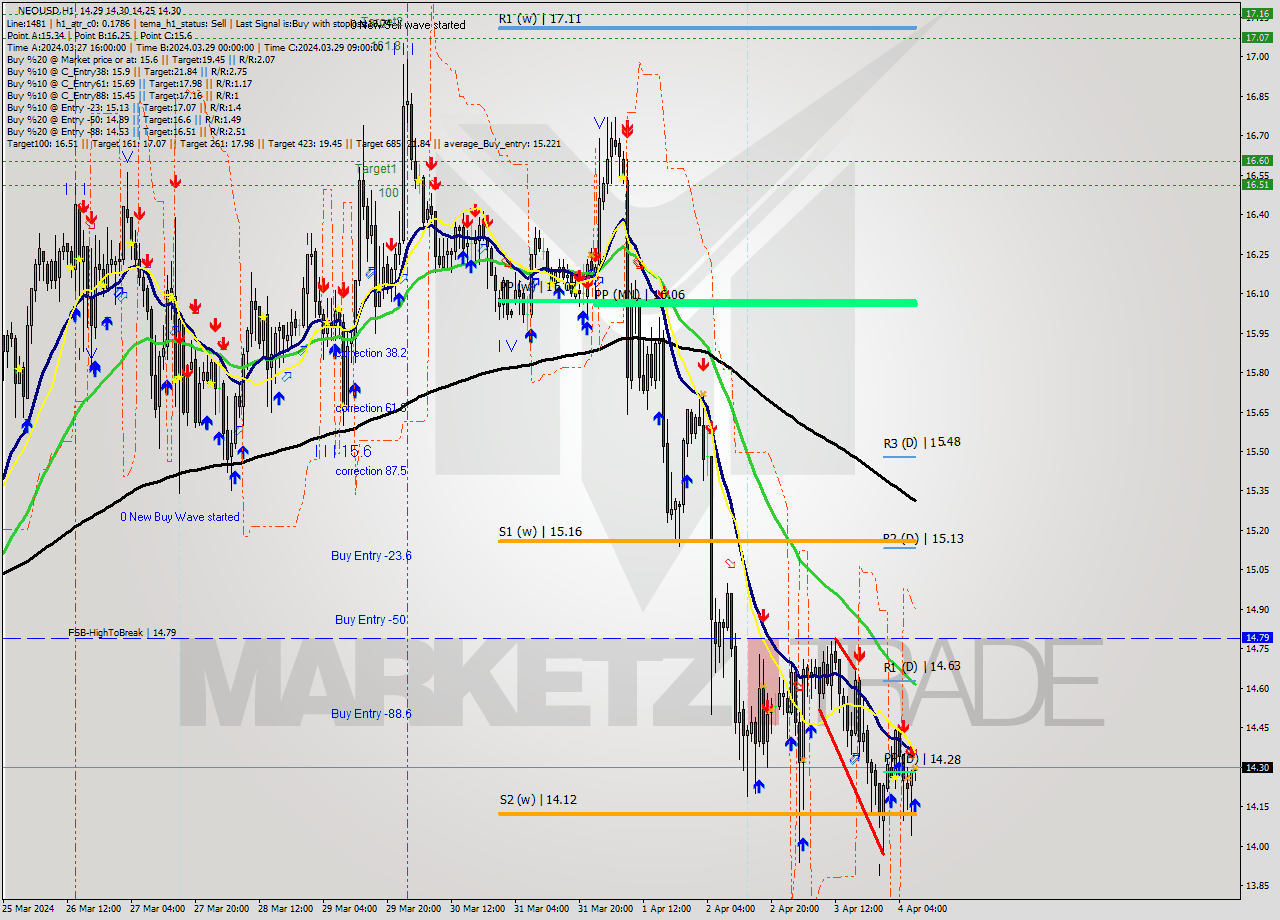The width and height of the screenshot is (1280, 920).
Task: Click the '28 Mar 12:00' time label
Action: pos(286,909)
